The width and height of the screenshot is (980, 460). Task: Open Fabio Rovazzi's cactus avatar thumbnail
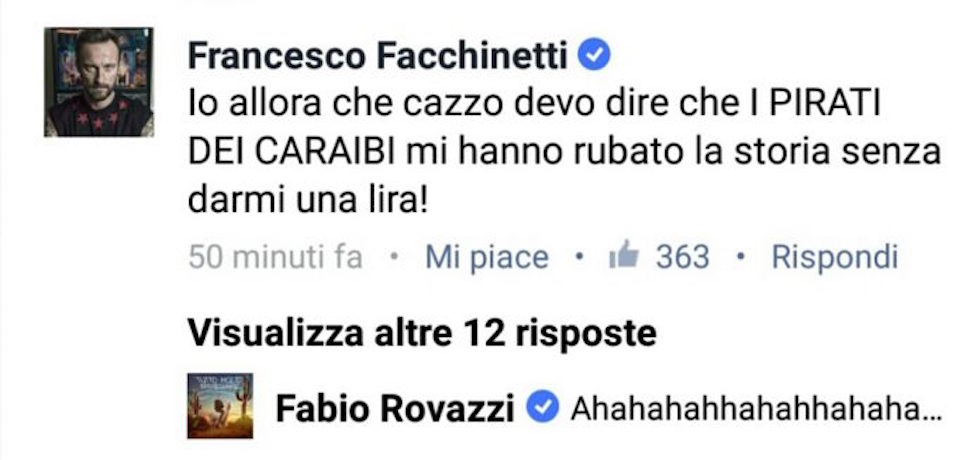[220, 406]
